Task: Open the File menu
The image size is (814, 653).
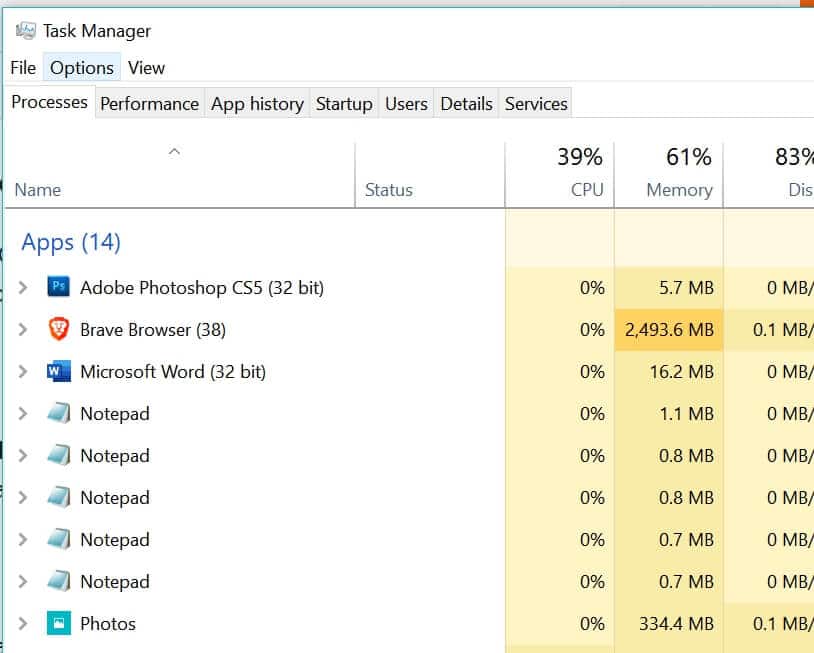Action: (x=23, y=68)
